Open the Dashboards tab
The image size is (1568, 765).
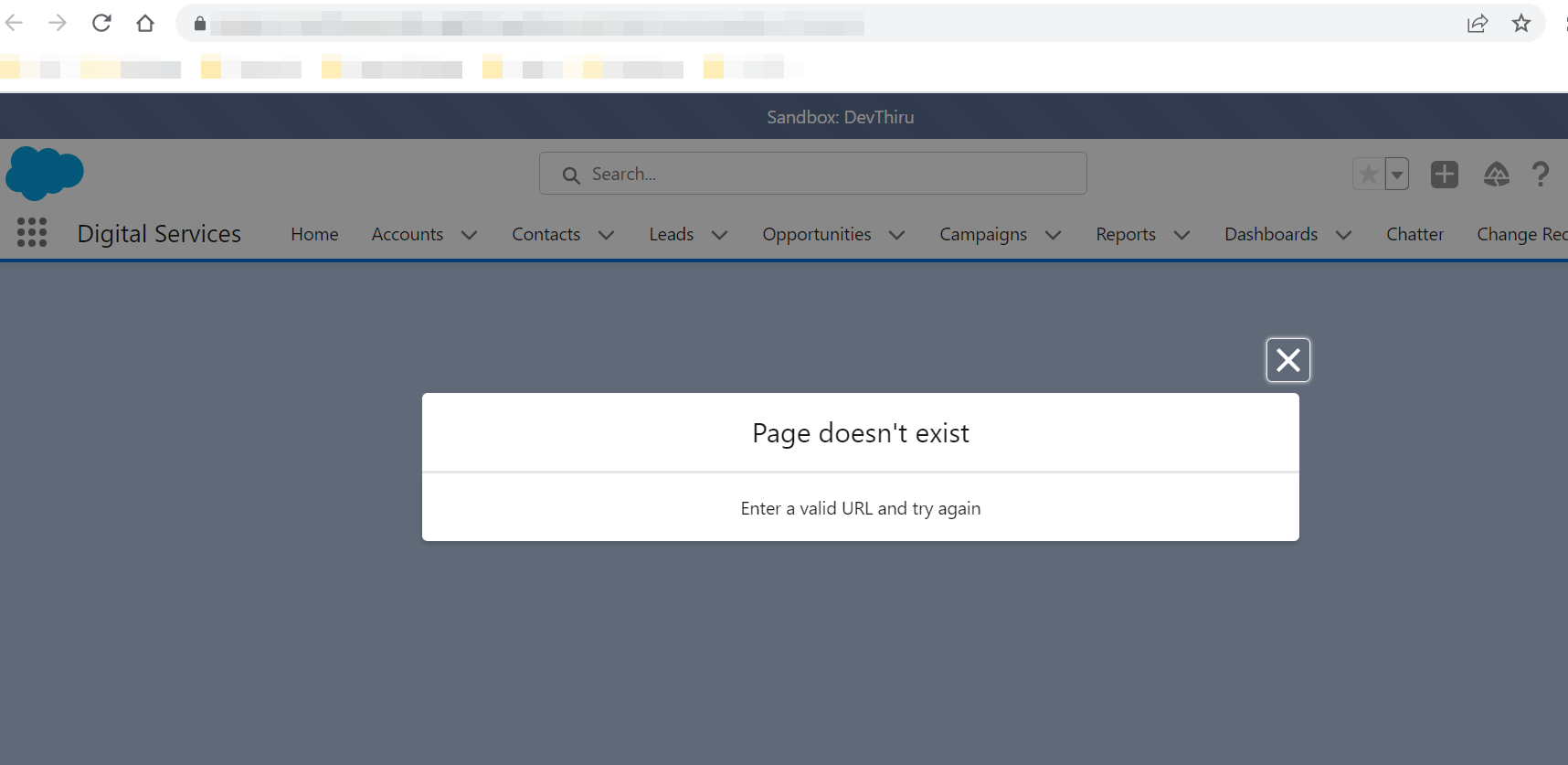(1271, 234)
